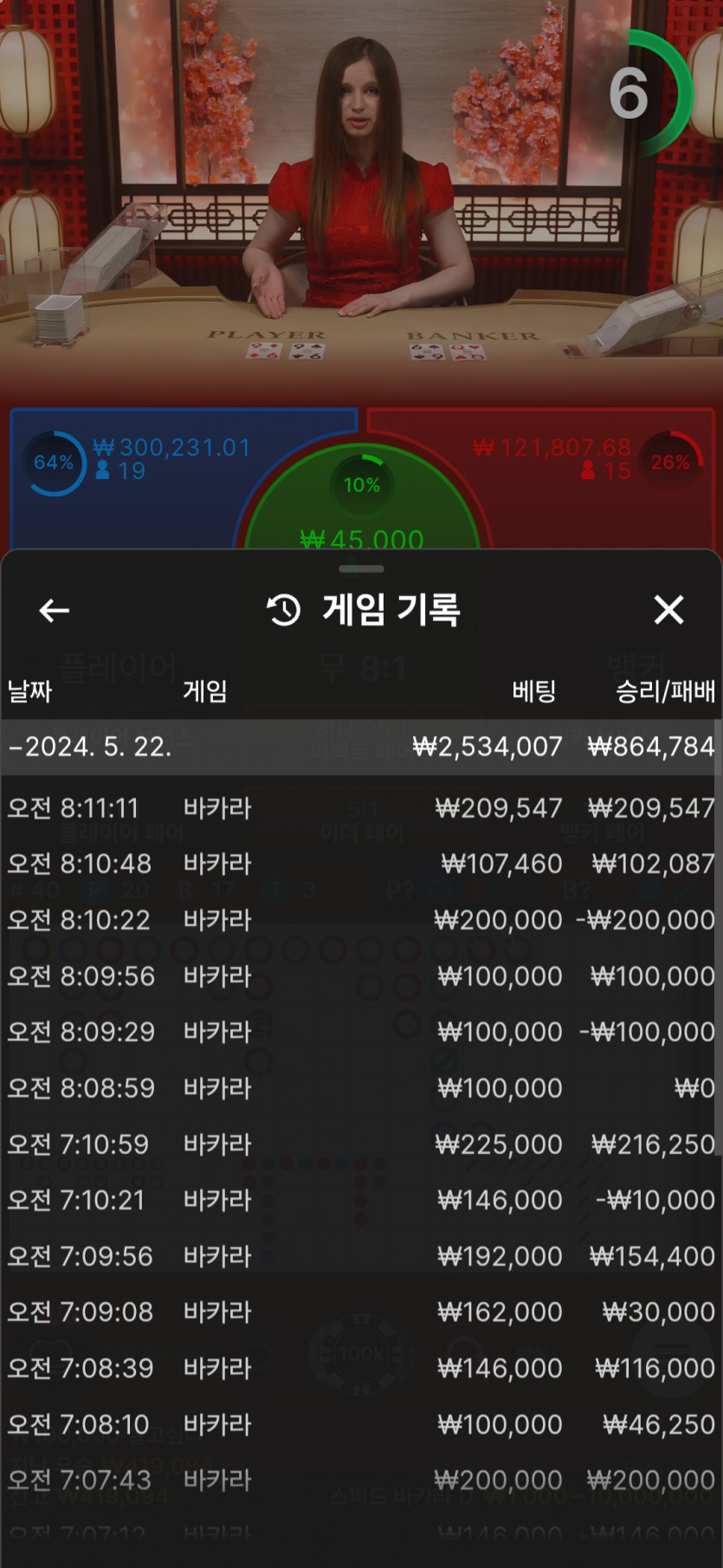Tap the player count icon showing 19

tap(102, 470)
